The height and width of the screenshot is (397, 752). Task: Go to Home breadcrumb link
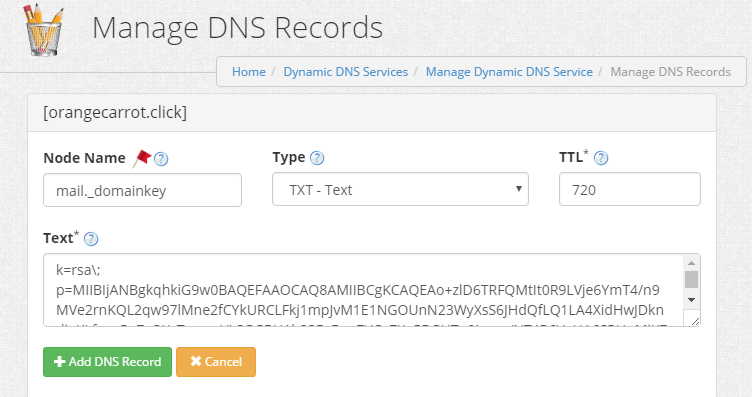click(249, 72)
